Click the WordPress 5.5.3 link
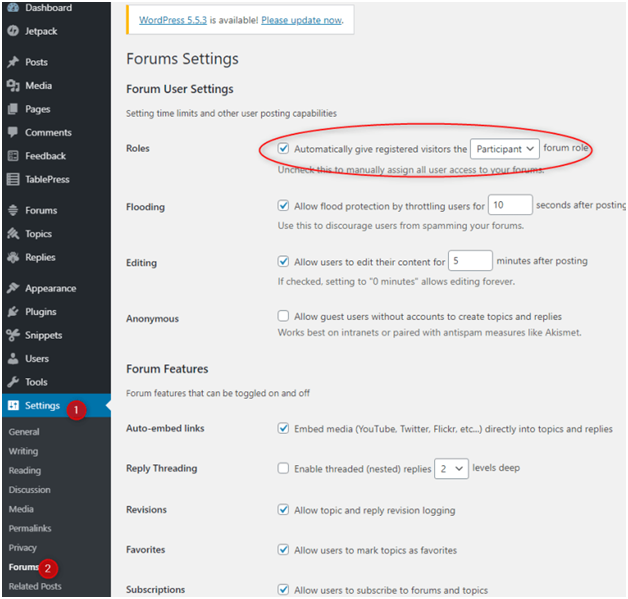The height and width of the screenshot is (599, 628). click(x=173, y=20)
